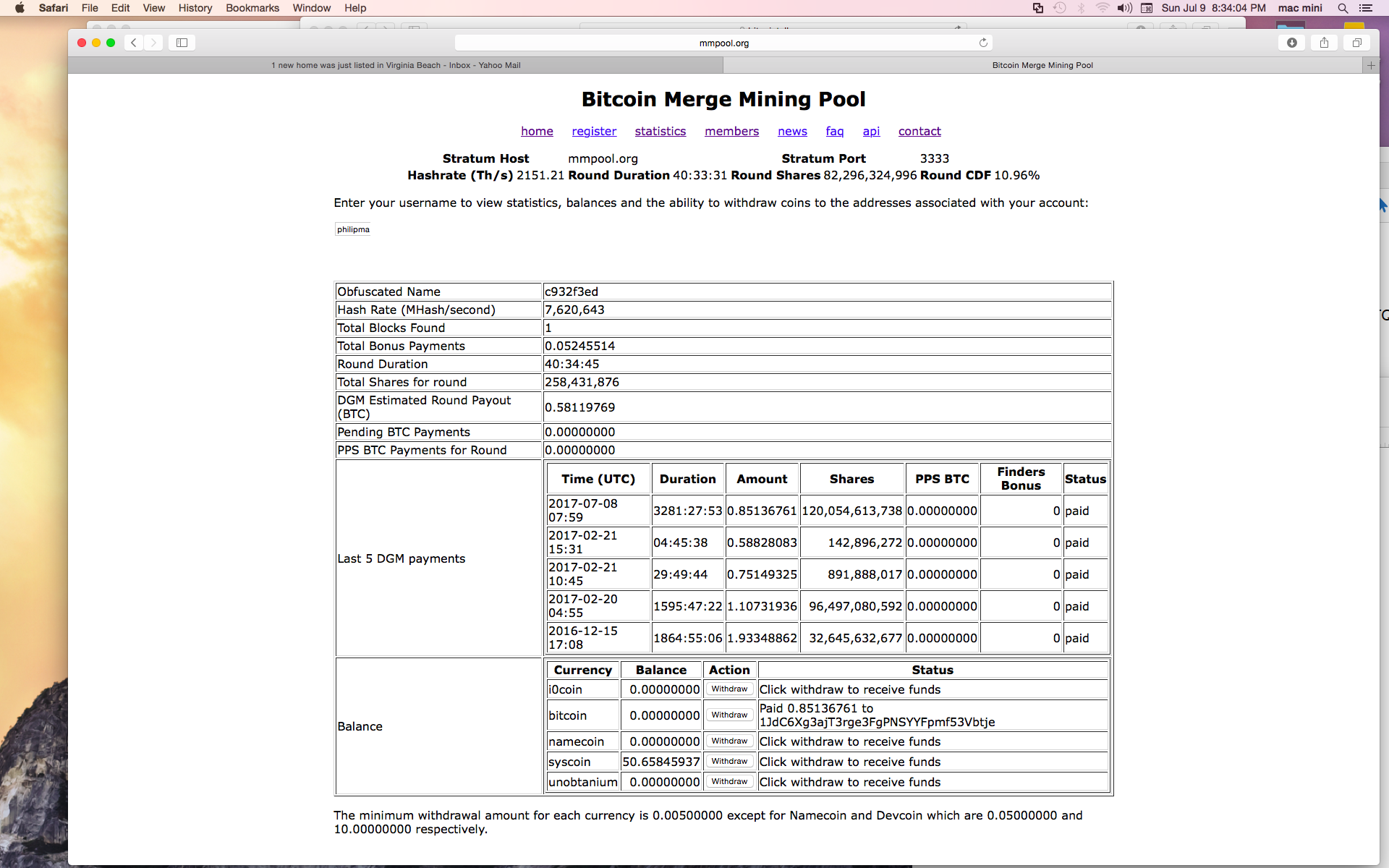The image size is (1389, 868).
Task: Open the File menu
Action: [90, 8]
